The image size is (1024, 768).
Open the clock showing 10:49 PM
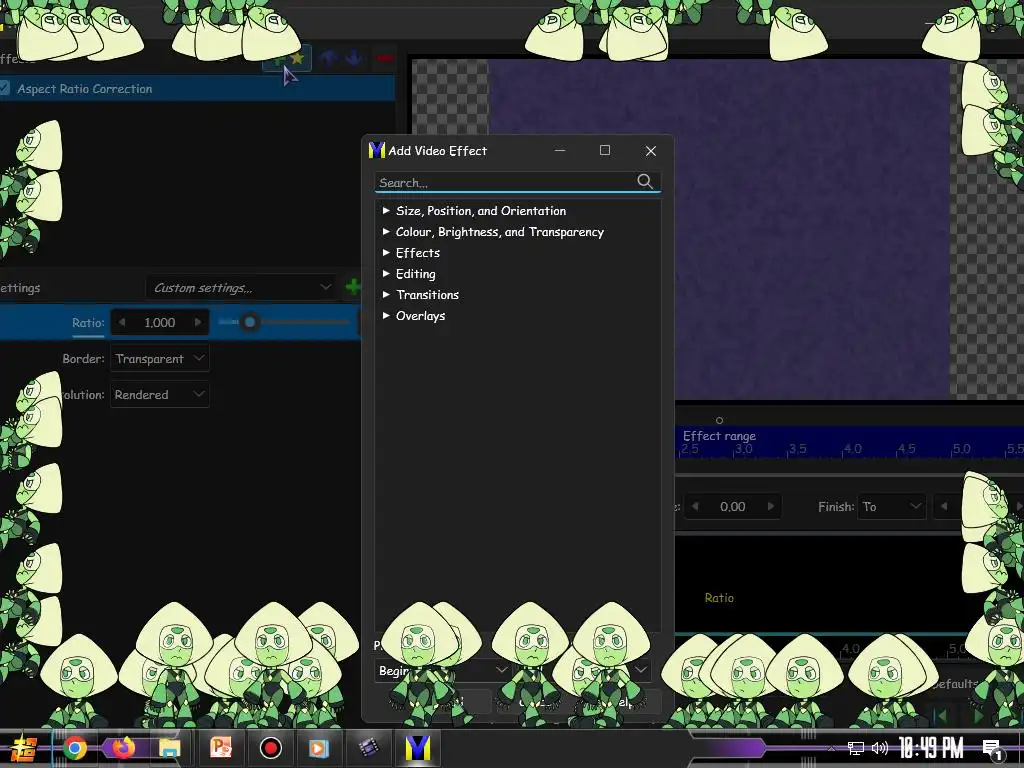click(x=931, y=748)
